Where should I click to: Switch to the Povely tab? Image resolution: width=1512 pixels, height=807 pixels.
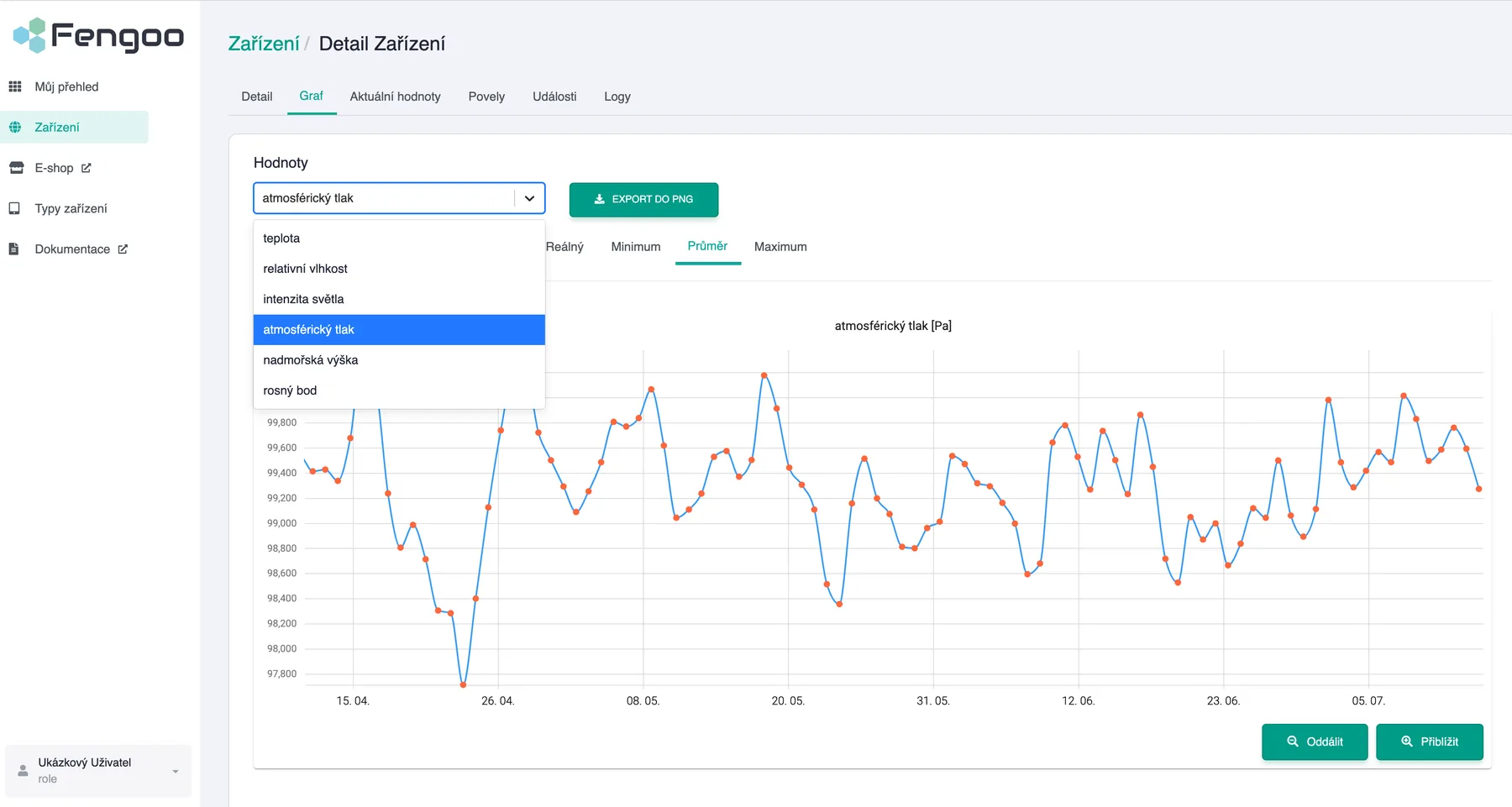[x=486, y=97]
